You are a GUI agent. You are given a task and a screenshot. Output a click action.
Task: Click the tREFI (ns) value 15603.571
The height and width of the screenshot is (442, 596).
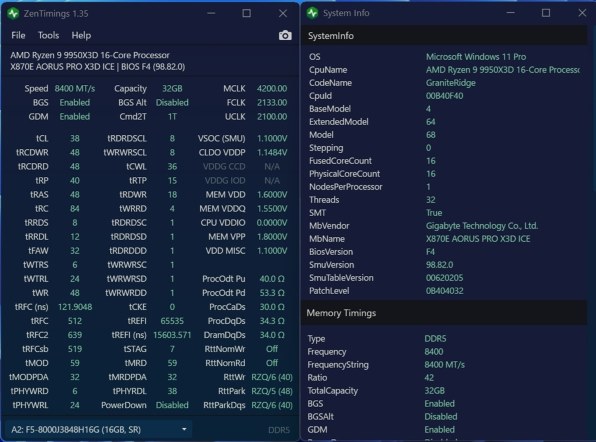tap(172, 335)
